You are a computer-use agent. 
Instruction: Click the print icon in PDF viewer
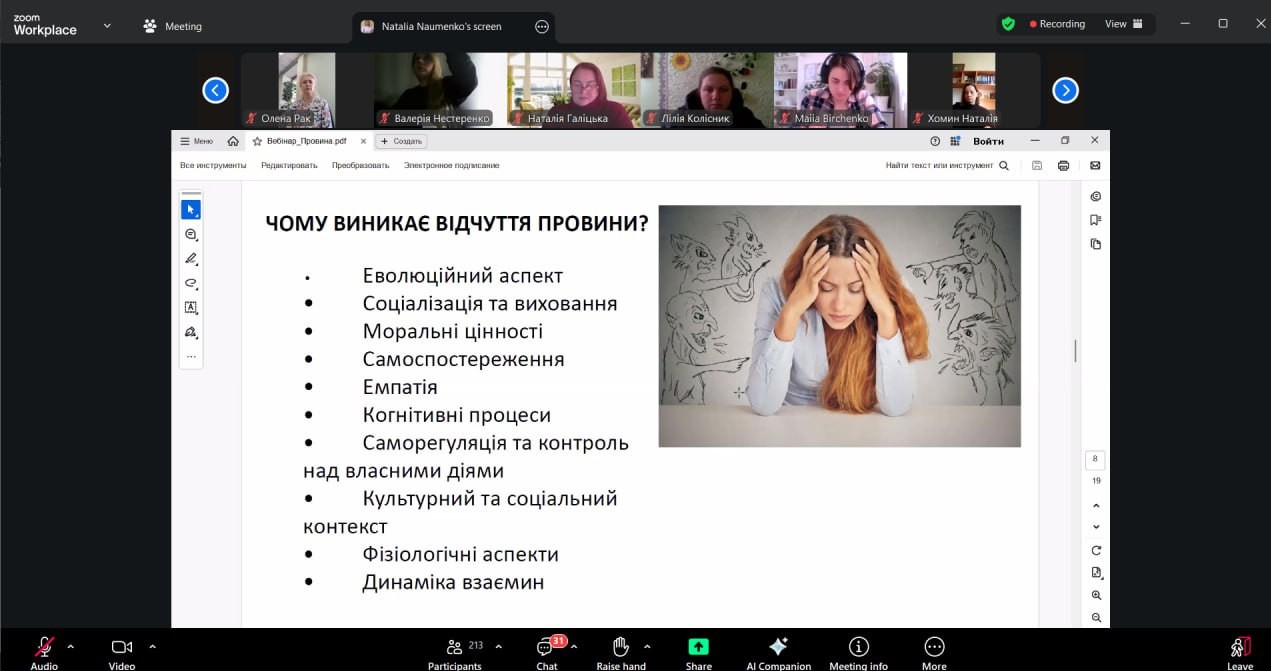(x=1063, y=165)
